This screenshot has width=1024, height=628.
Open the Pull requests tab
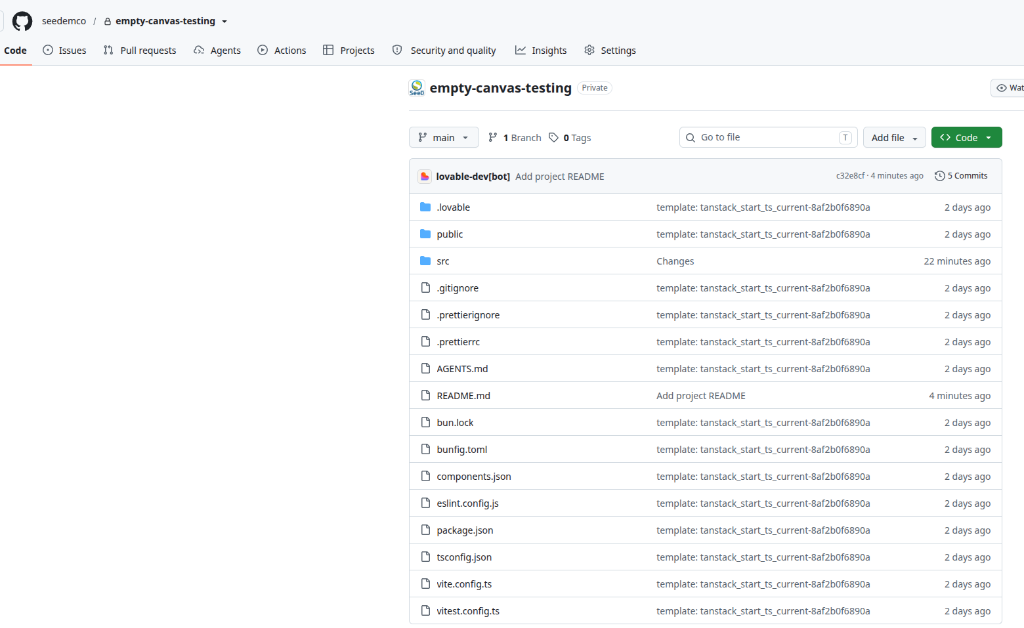pos(139,50)
